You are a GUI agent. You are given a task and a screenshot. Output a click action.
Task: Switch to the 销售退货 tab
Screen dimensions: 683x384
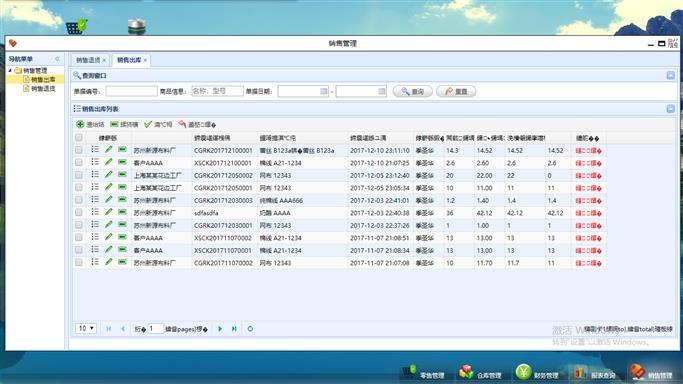pyautogui.click(x=88, y=60)
